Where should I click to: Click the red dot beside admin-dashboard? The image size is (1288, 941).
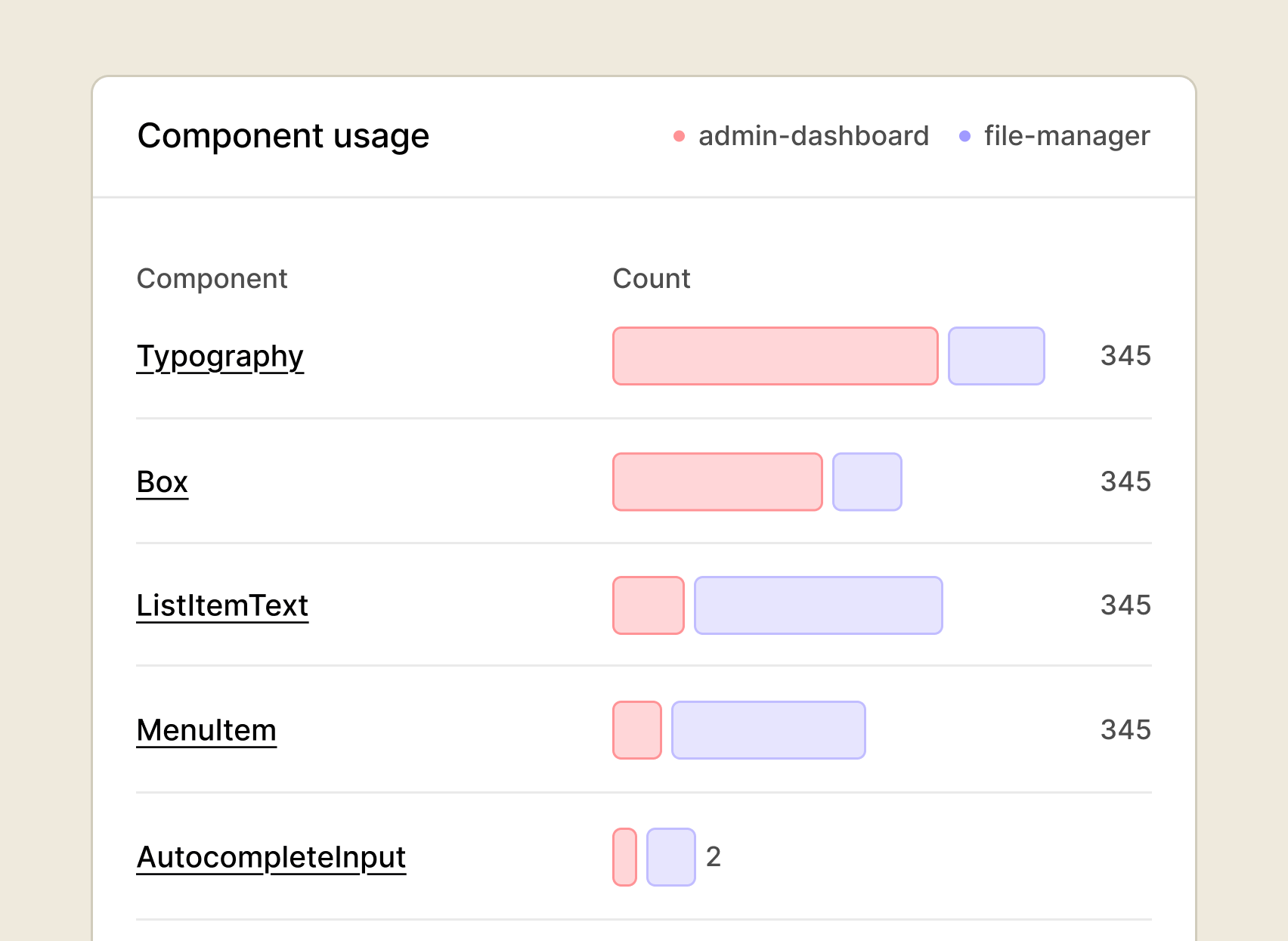(x=679, y=136)
